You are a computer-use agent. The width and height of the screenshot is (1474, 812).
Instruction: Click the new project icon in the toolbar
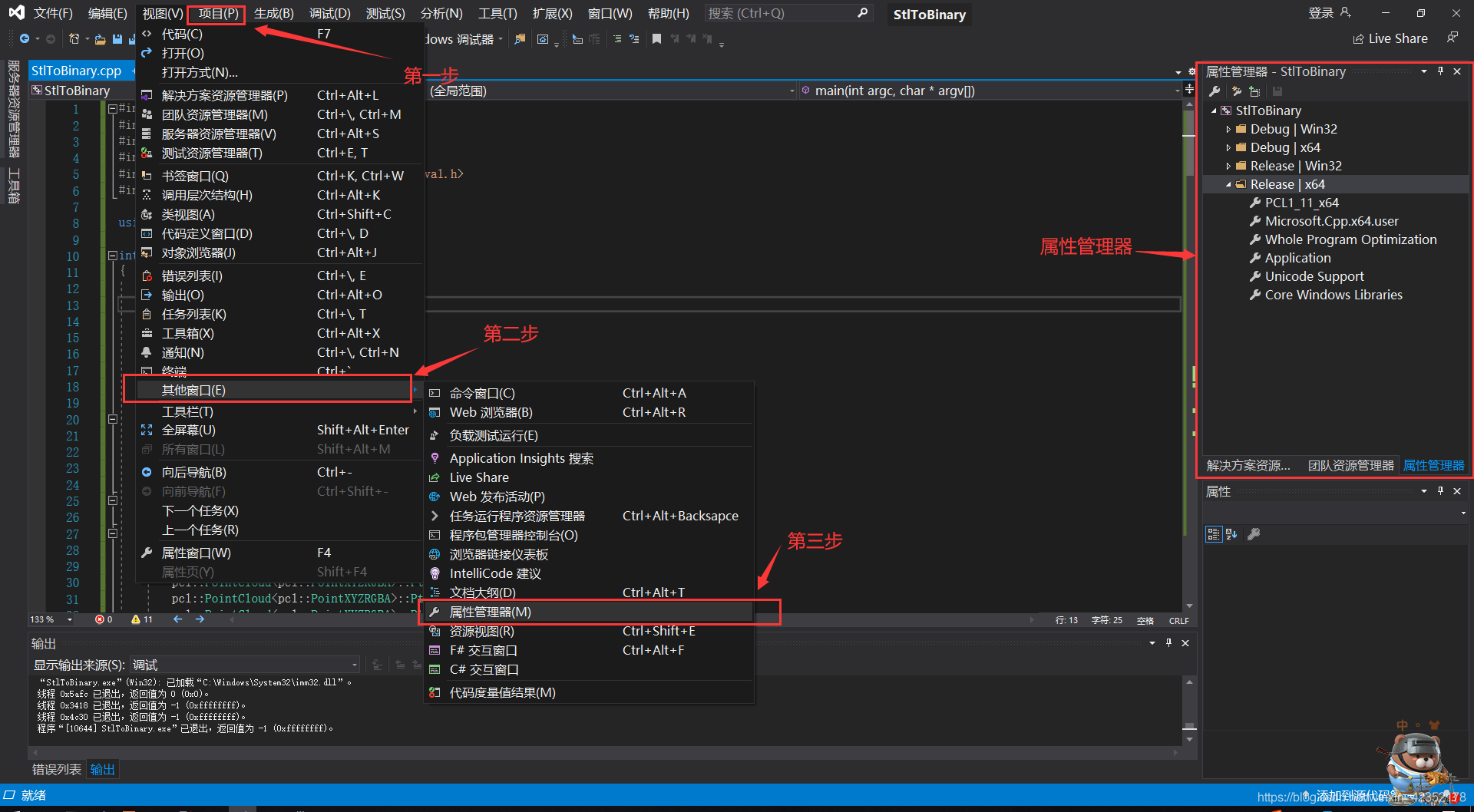(x=74, y=38)
